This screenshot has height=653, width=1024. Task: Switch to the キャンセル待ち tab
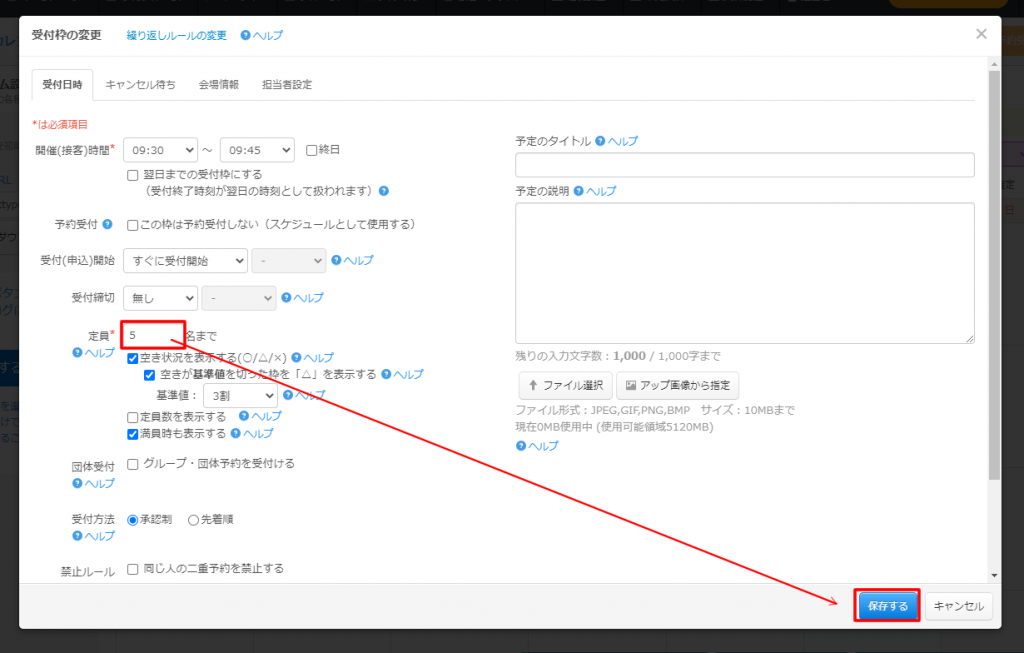pos(140,85)
